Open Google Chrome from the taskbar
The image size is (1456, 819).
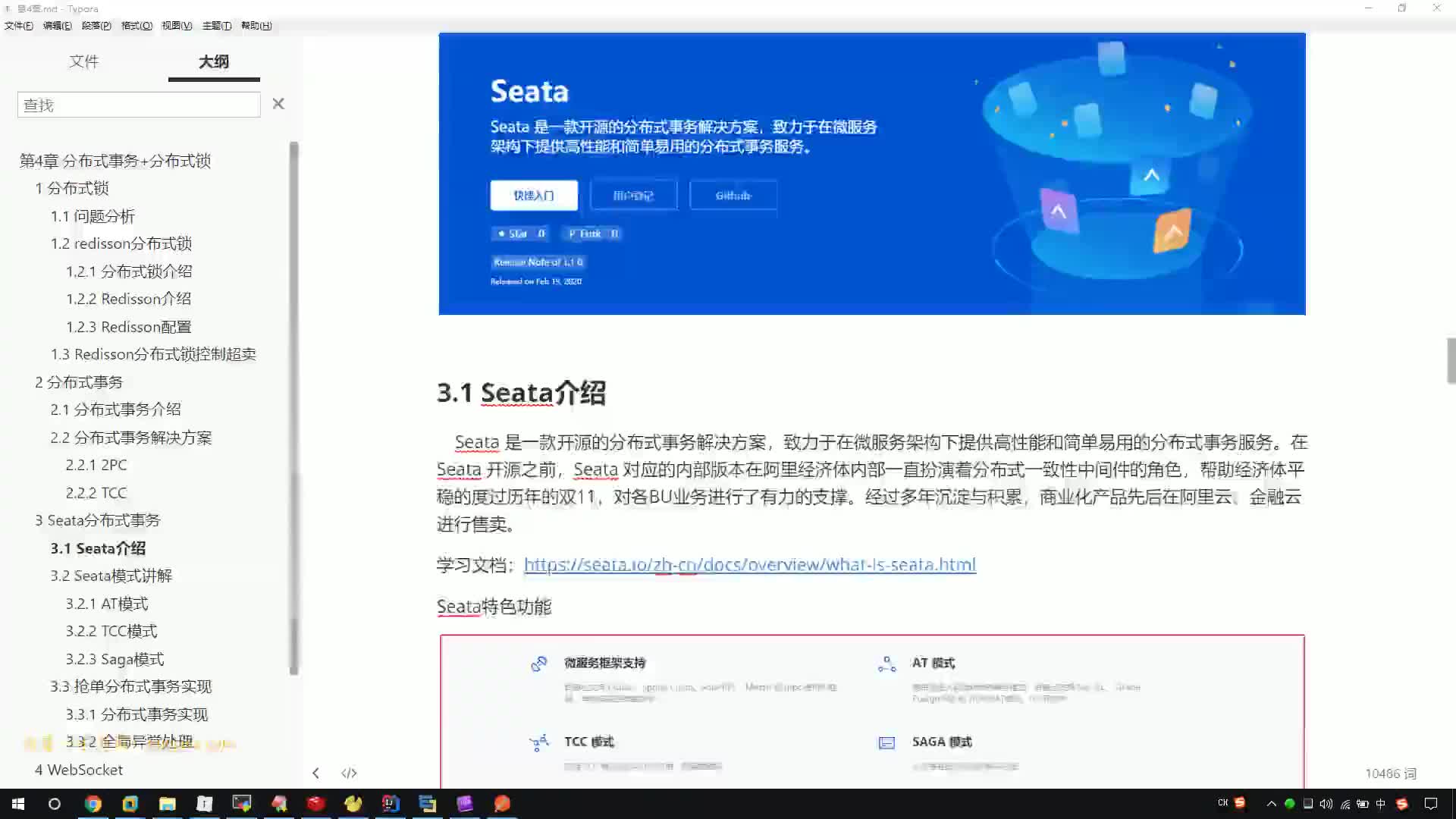93,804
